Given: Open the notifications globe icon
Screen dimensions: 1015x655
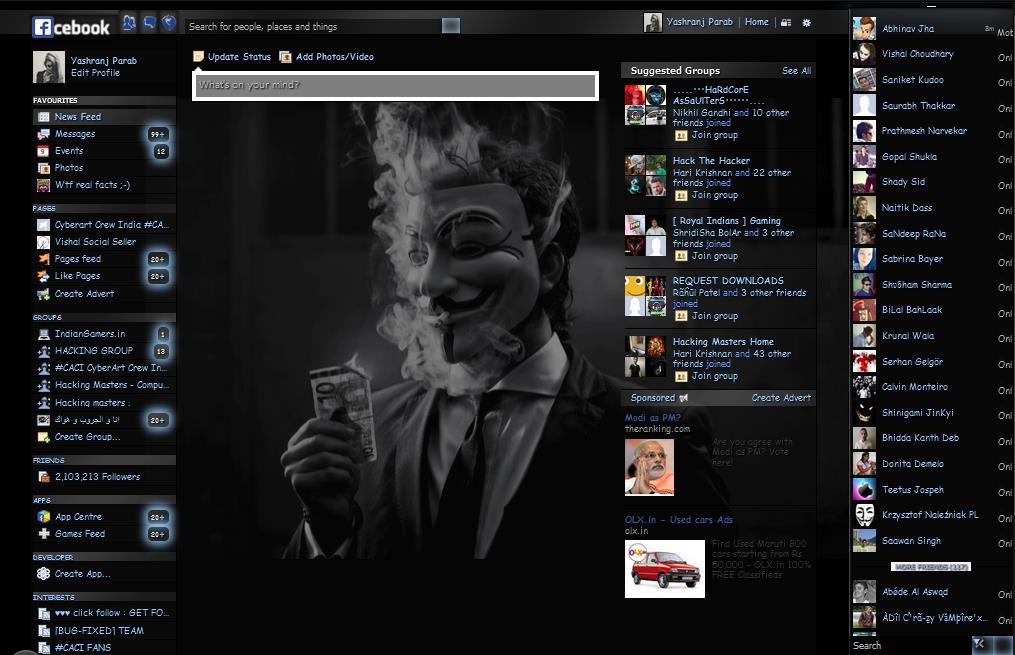Looking at the screenshot, I should point(169,23).
